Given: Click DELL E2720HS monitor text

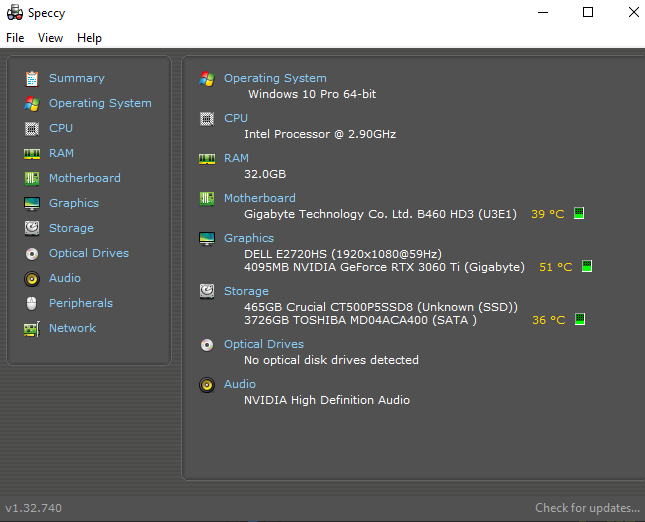Looking at the screenshot, I should [343, 254].
